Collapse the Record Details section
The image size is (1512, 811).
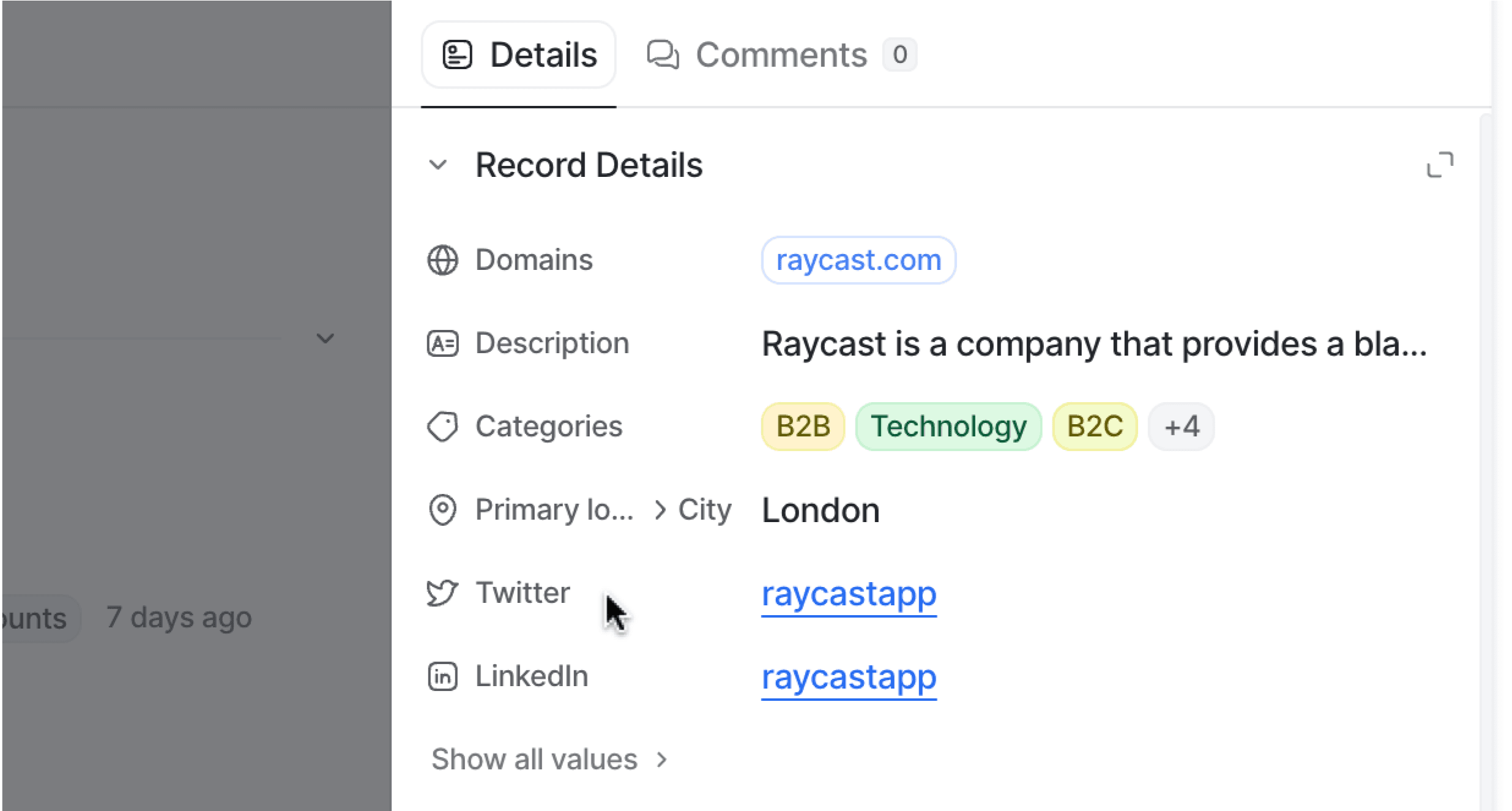[x=438, y=165]
